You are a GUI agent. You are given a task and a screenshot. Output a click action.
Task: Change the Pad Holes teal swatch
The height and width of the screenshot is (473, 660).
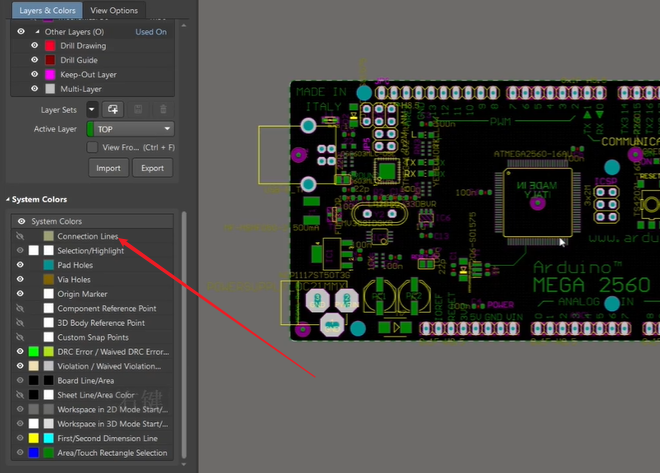pos(49,265)
